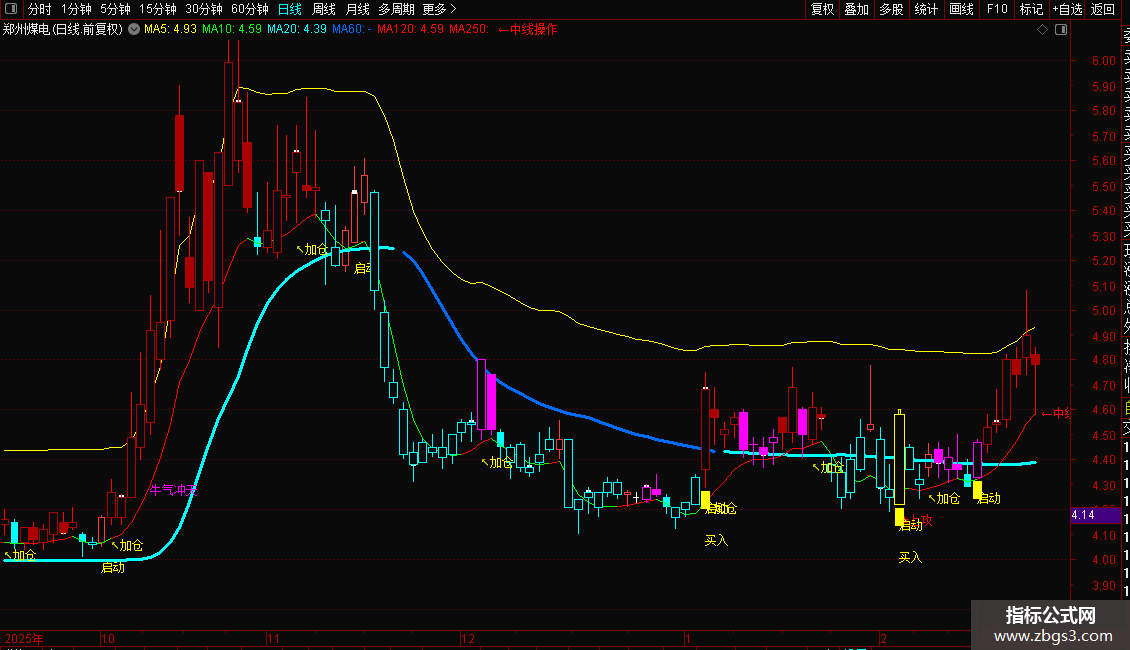The width and height of the screenshot is (1130, 650).
Task: Click the 牛气冲天 signal label
Action: (173, 490)
